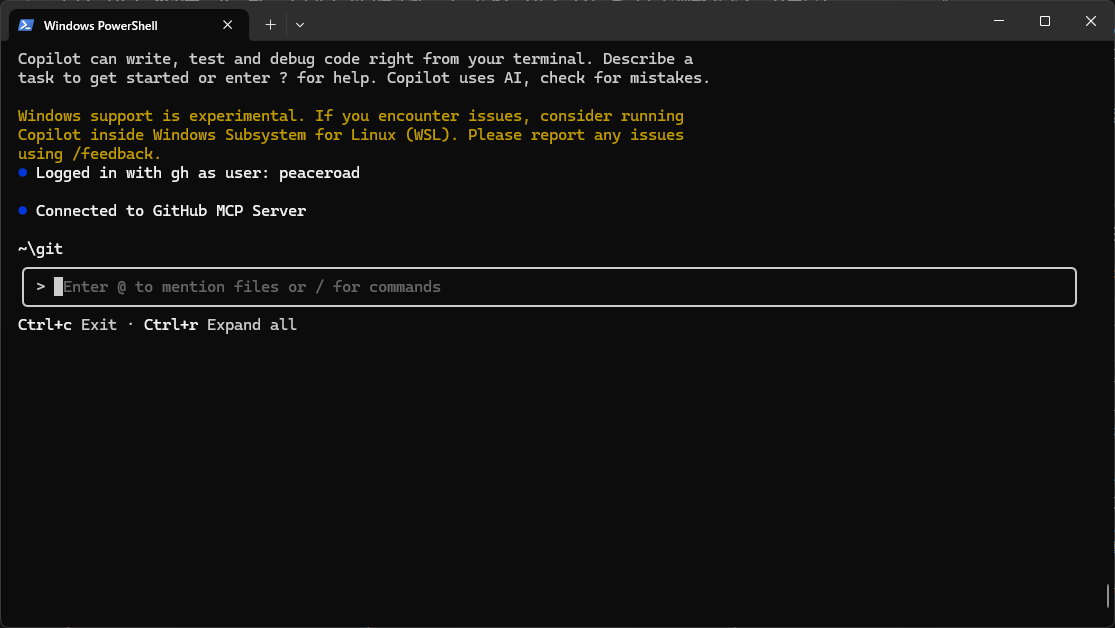The width and height of the screenshot is (1115, 628).
Task: Close the Windows PowerShell tab
Action: (x=228, y=25)
